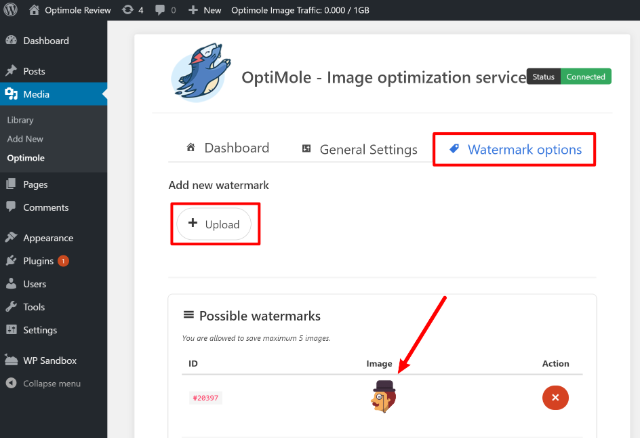Screen dimensions: 640x438
Task: Click Optimole Image Traffic 0.000 / 1GB
Action: coord(300,10)
